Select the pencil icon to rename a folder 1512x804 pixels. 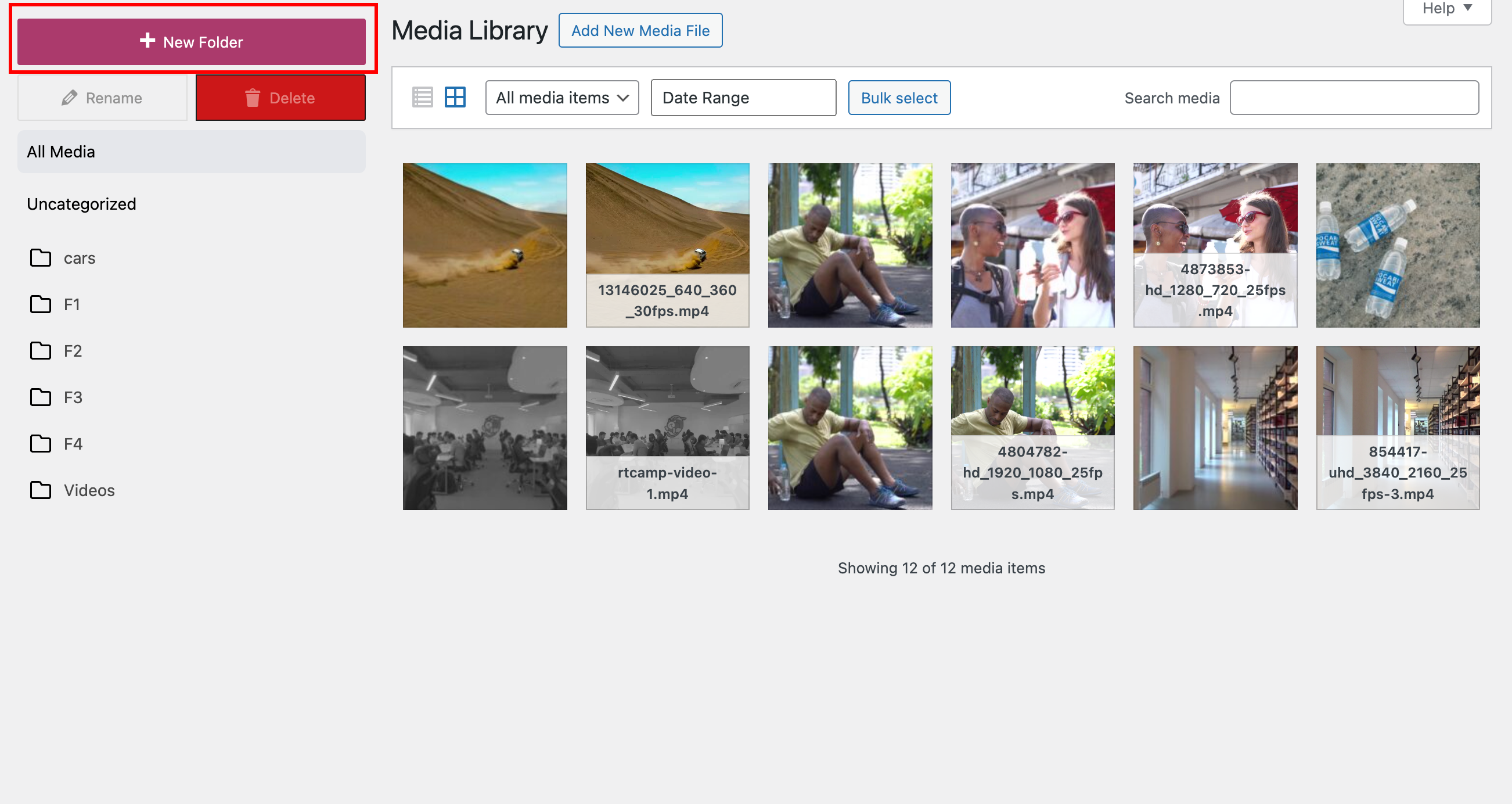tap(70, 98)
